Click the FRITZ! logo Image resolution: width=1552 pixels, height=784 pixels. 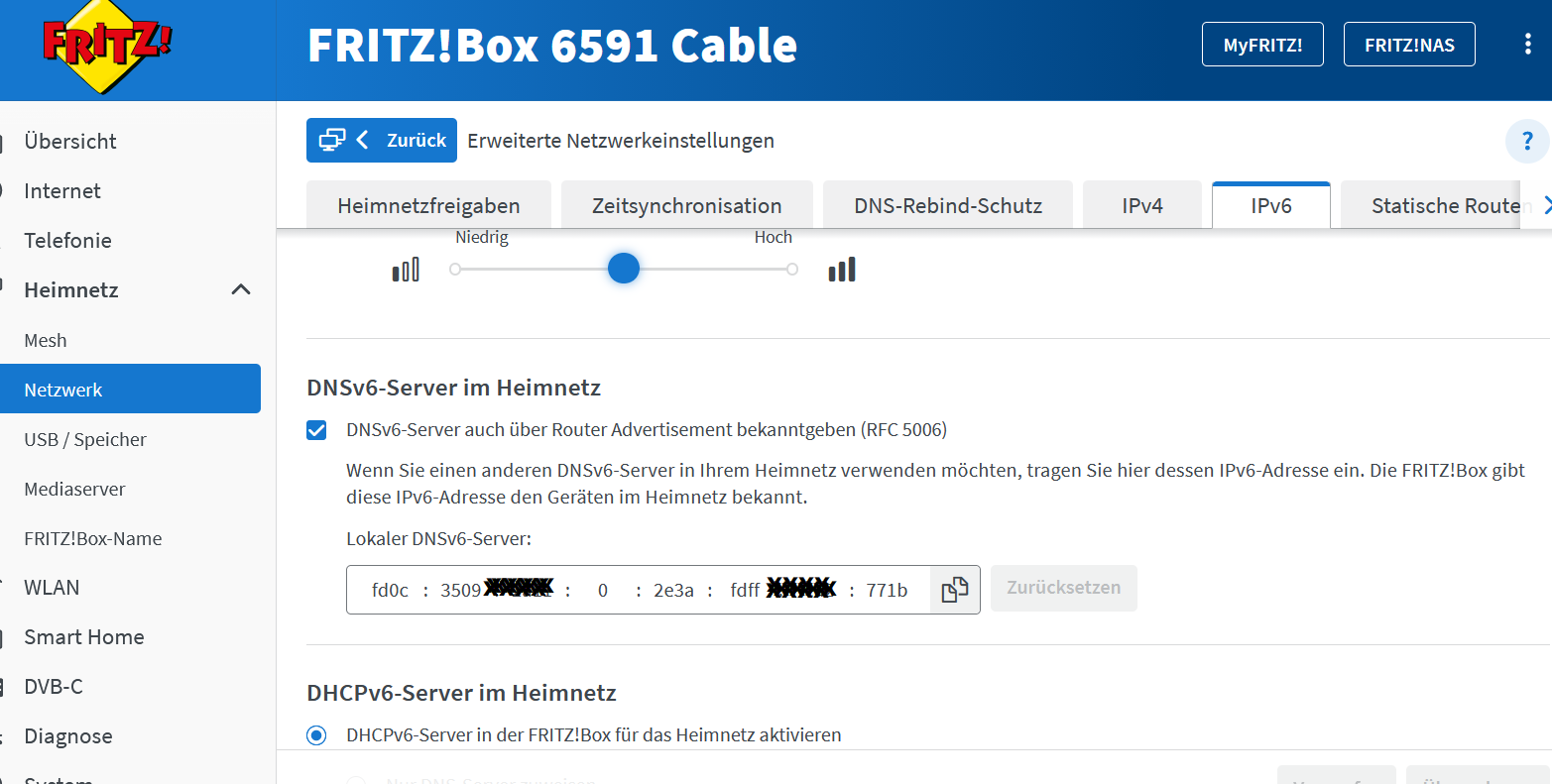[107, 47]
